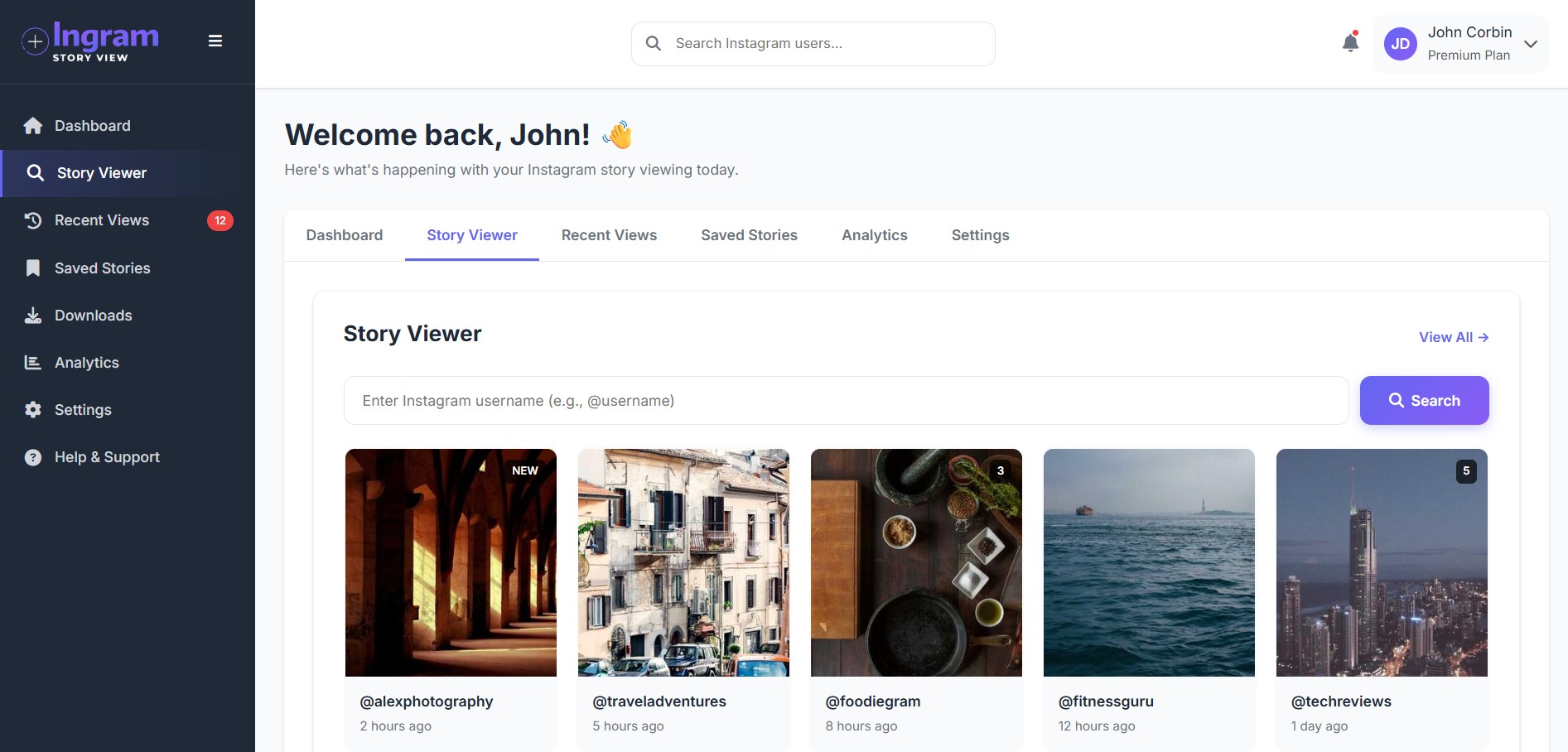
Task: Select the Story Viewer magnifier icon in sidebar
Action: point(36,173)
